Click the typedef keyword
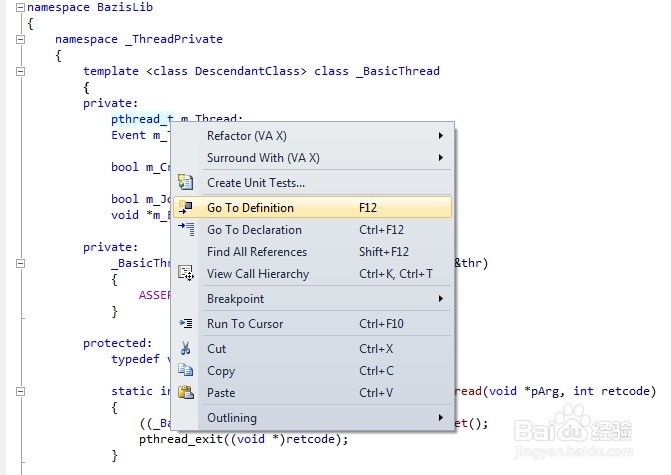671x475 pixels. coord(135,359)
